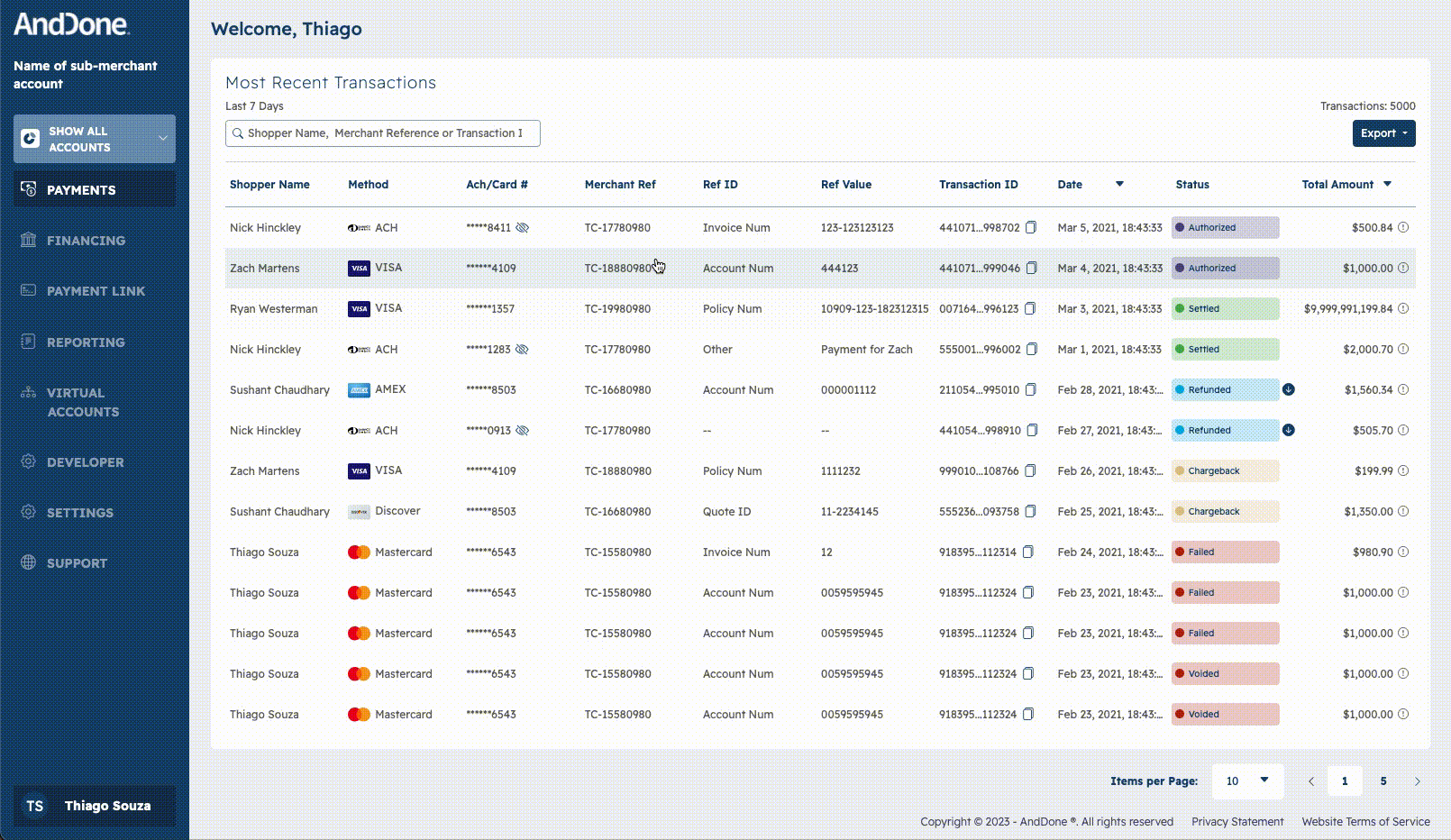Image resolution: width=1451 pixels, height=840 pixels.
Task: Click the down-arrow icon beside Sushant's Refunded status
Action: click(1289, 390)
